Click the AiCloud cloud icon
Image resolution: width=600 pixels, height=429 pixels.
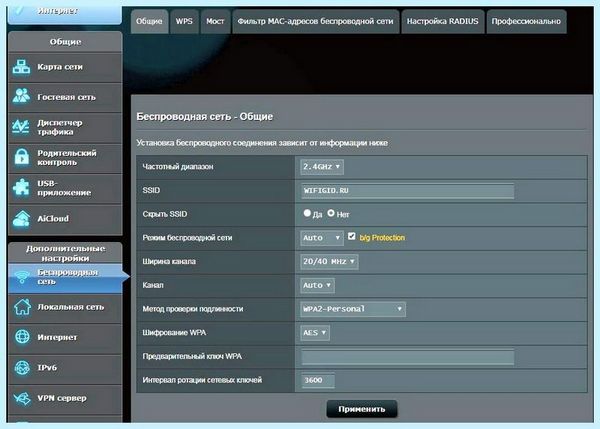pyautogui.click(x=21, y=219)
